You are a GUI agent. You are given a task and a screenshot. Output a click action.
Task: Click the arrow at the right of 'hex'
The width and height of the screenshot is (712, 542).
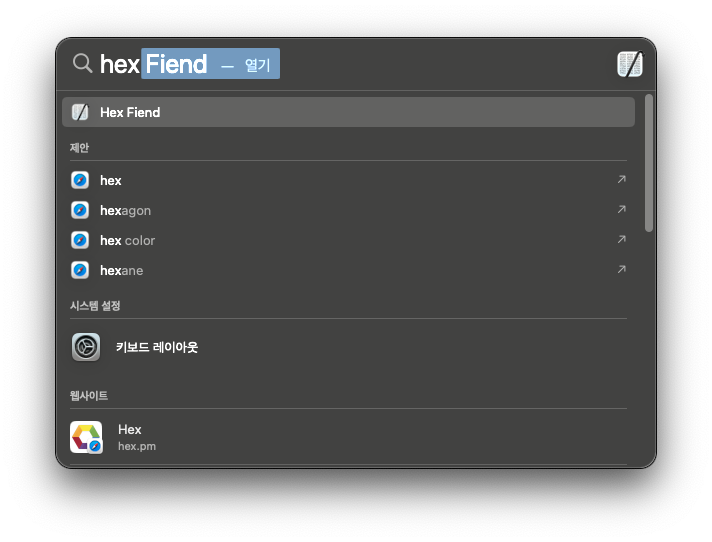621,180
